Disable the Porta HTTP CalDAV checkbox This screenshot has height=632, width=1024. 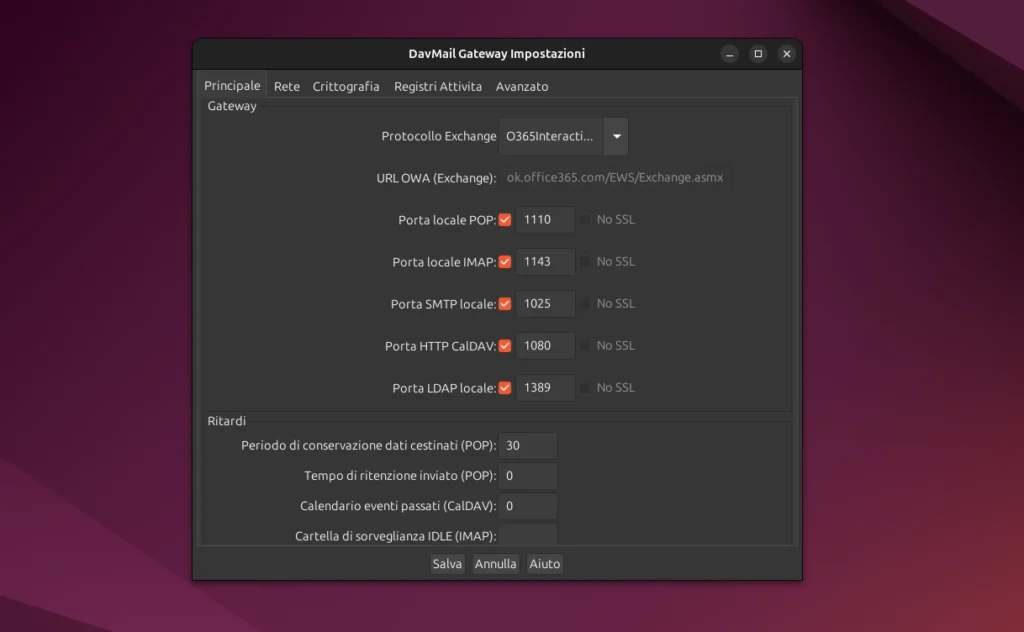[506, 346]
